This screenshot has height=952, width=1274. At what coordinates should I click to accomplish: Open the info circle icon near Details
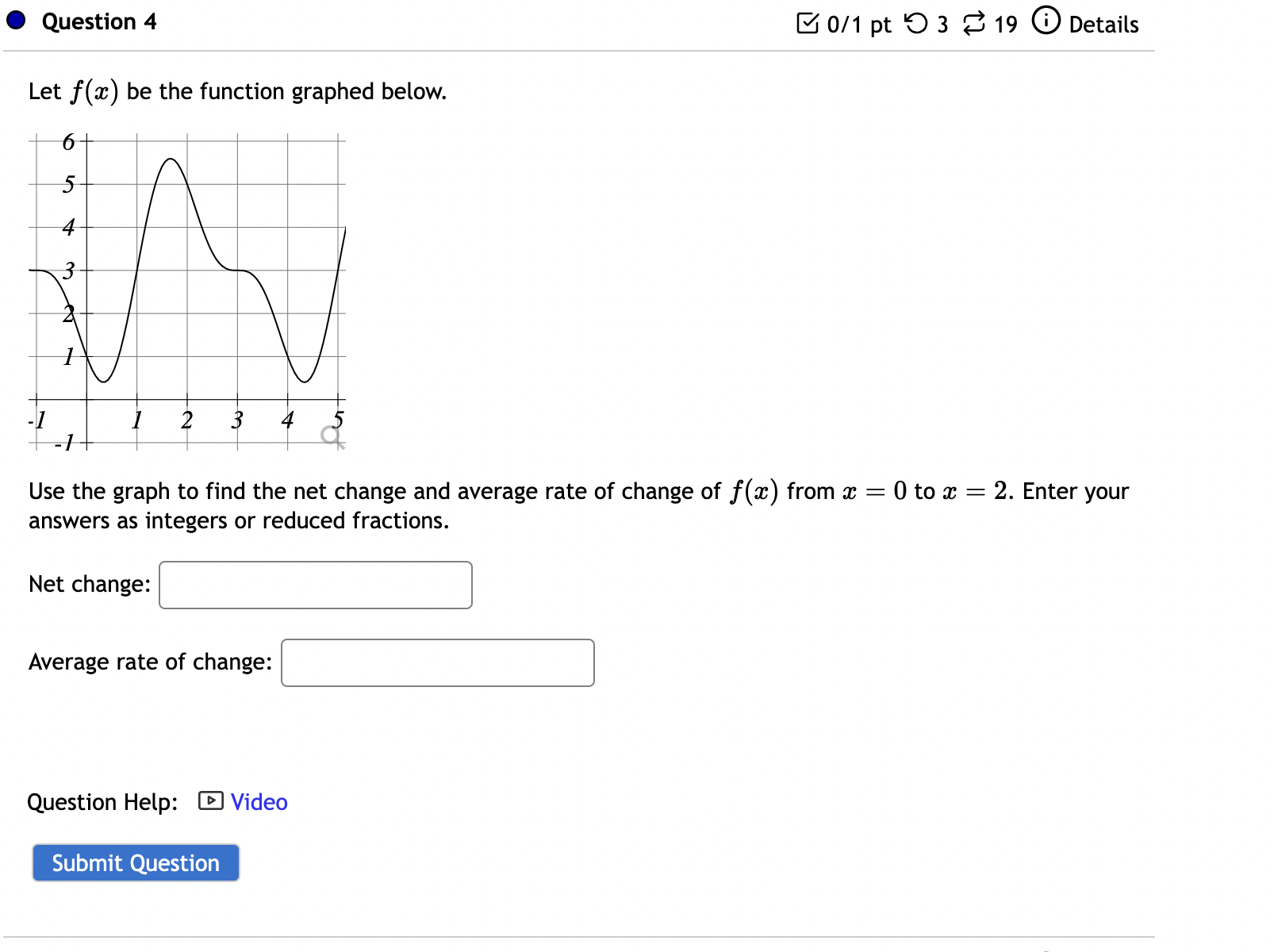pyautogui.click(x=1046, y=23)
